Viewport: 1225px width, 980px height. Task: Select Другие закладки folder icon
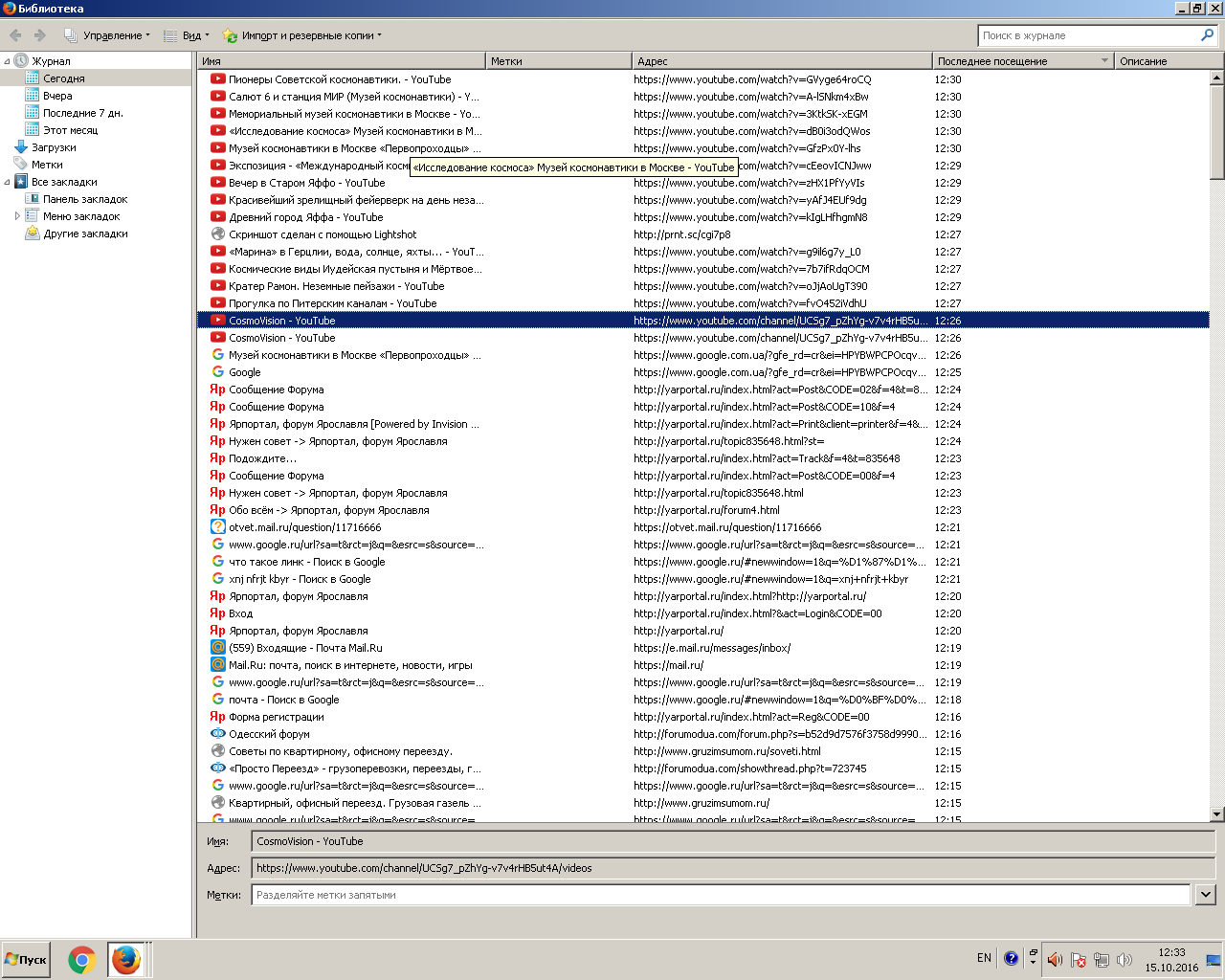(x=33, y=234)
